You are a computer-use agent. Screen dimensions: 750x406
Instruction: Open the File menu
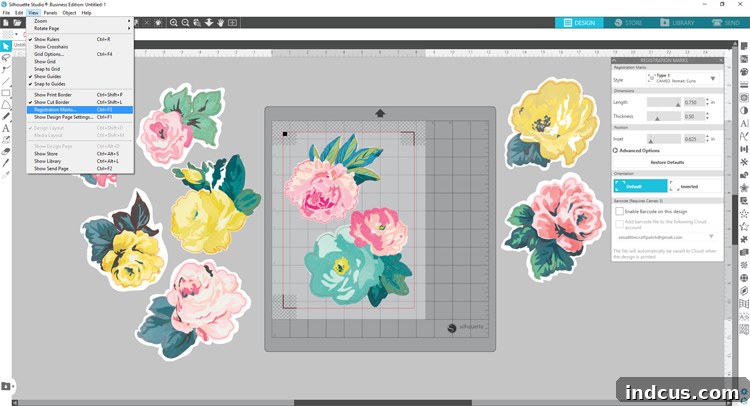coord(6,13)
